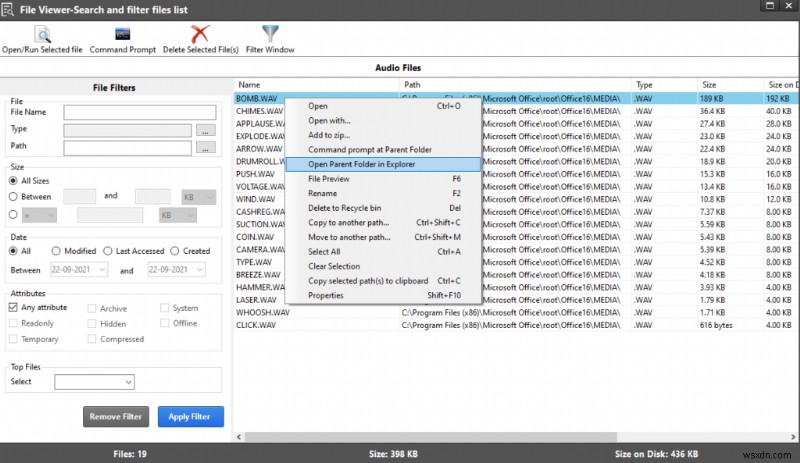Click the Open/Run Selected file icon
The height and width of the screenshot is (463, 800).
click(43, 34)
